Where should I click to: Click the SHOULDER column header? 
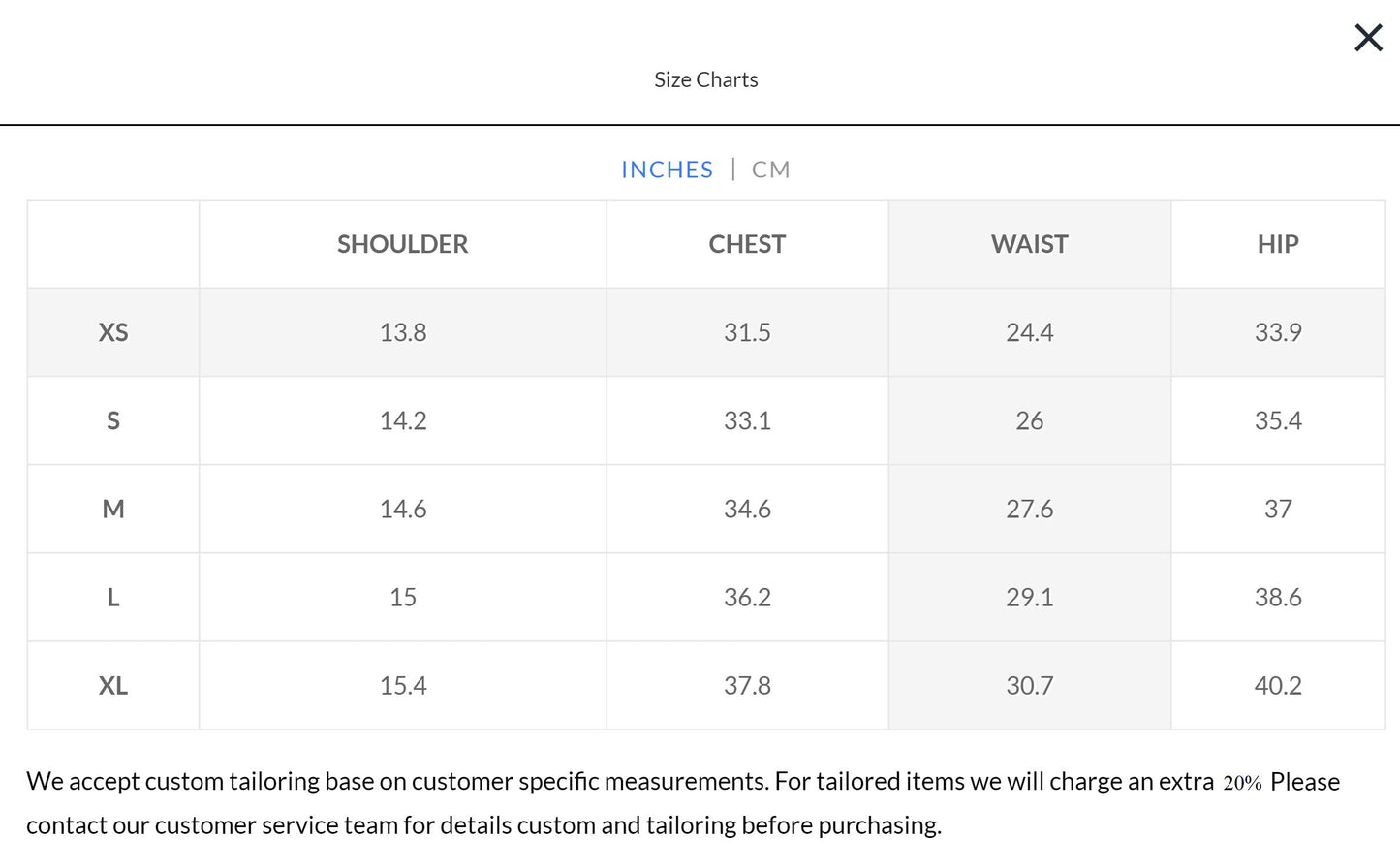[x=402, y=244]
